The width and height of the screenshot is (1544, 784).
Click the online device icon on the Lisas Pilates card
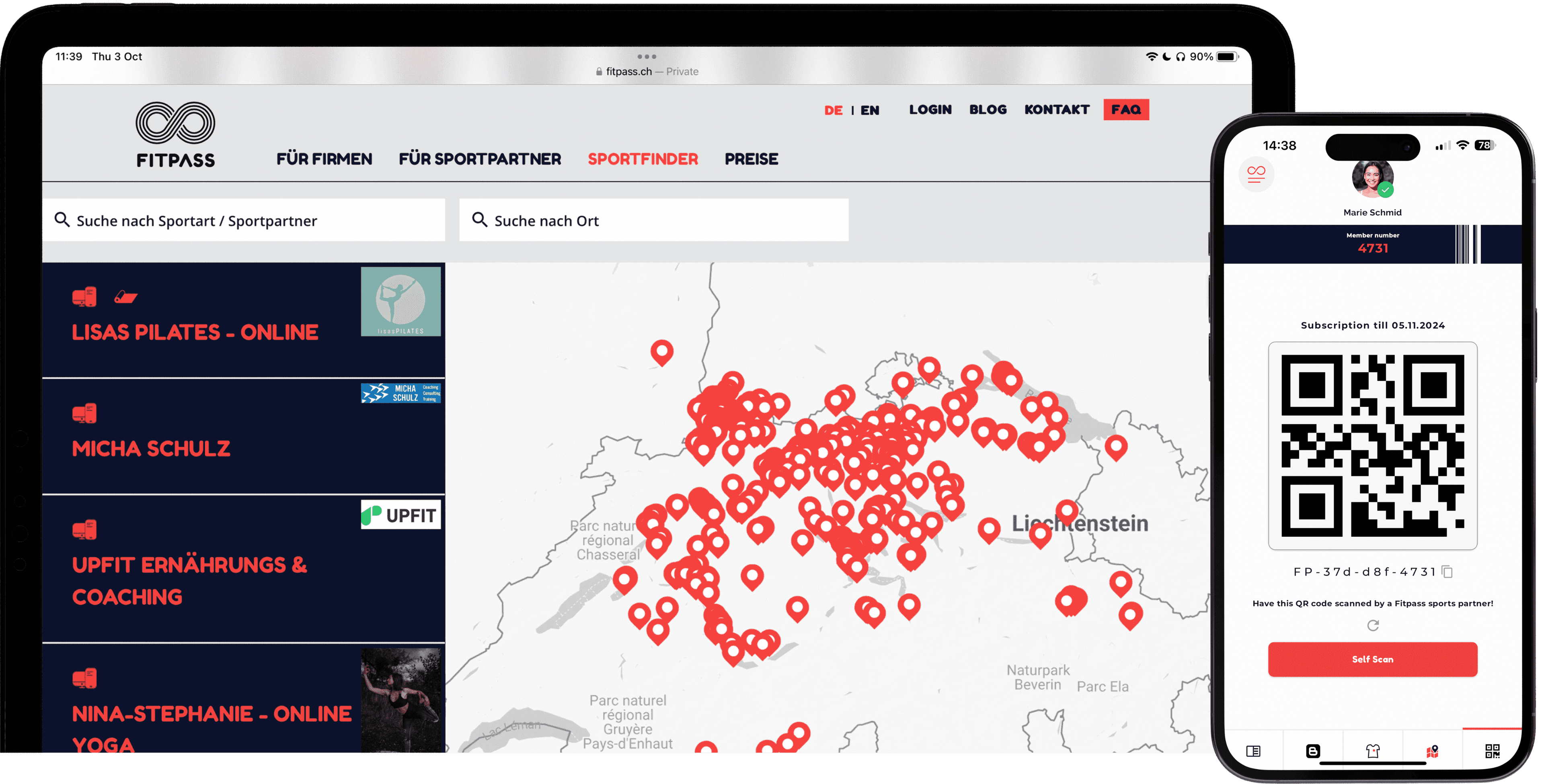pyautogui.click(x=84, y=297)
